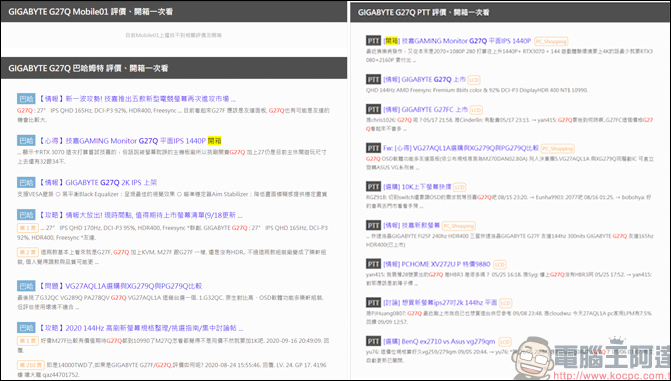671x381 pixels.
Task: Open PTT [選購] BenQ ex2710 vs Asus vg279qm link
Action: [439, 342]
